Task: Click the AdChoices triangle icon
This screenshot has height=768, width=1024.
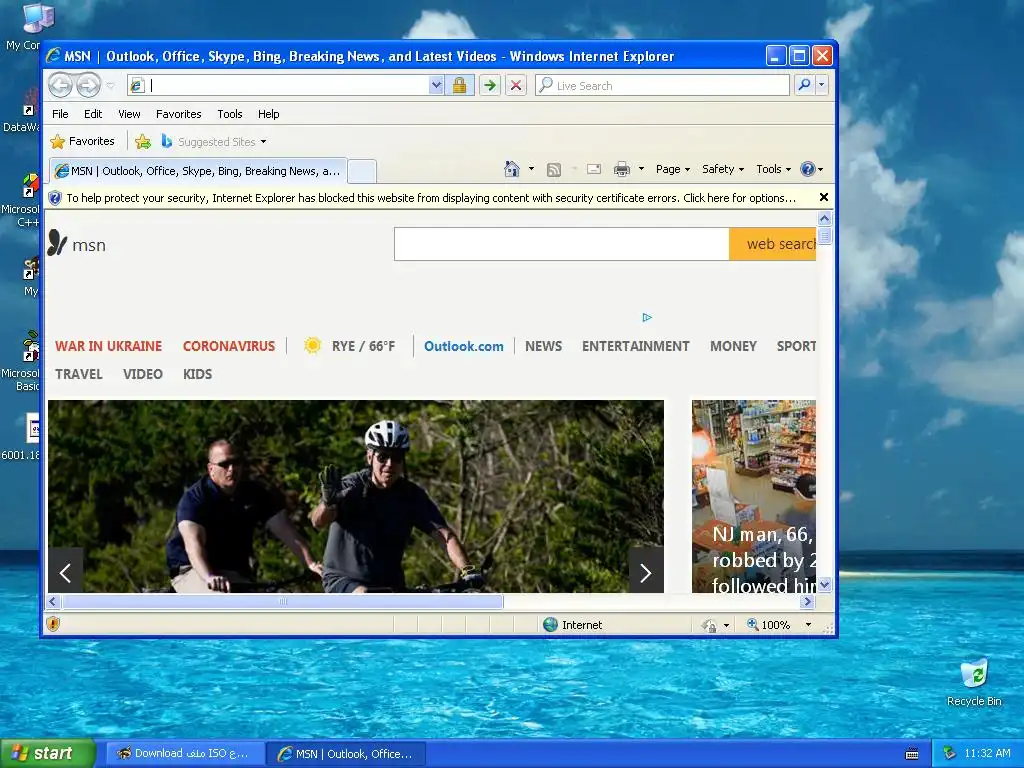Action: 647,317
